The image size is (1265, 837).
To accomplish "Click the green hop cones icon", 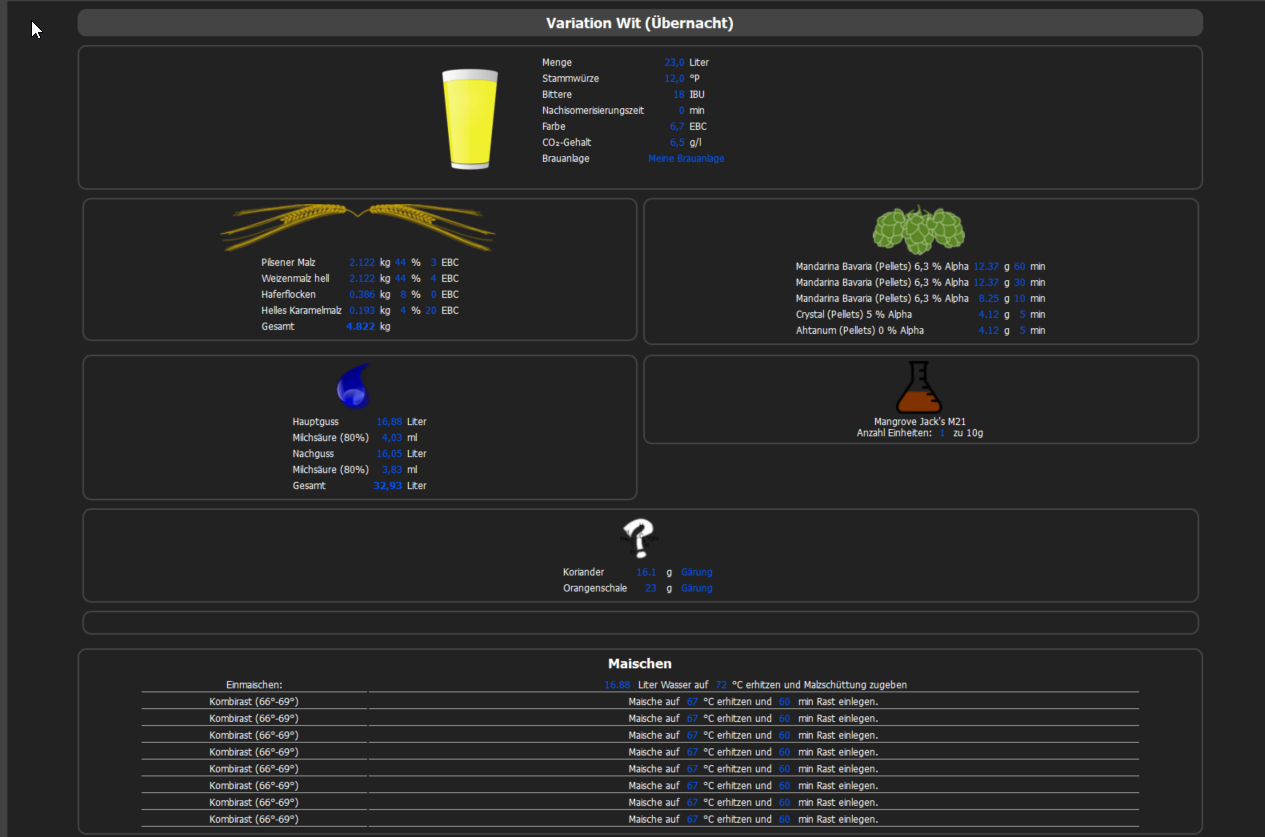I will (x=919, y=229).
